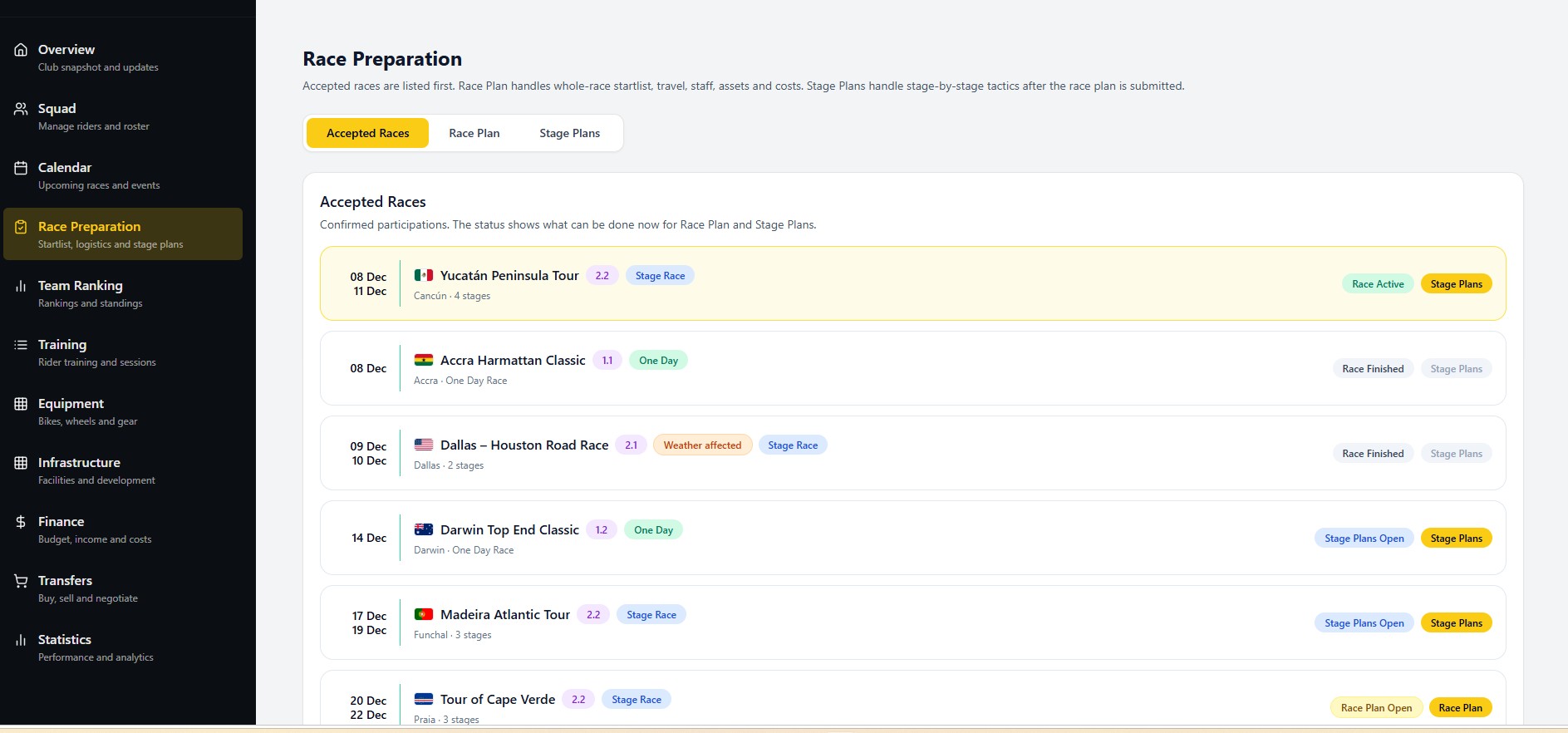The height and width of the screenshot is (733, 1568).
Task: Click the Cape Verde flag icon
Action: pyautogui.click(x=424, y=699)
